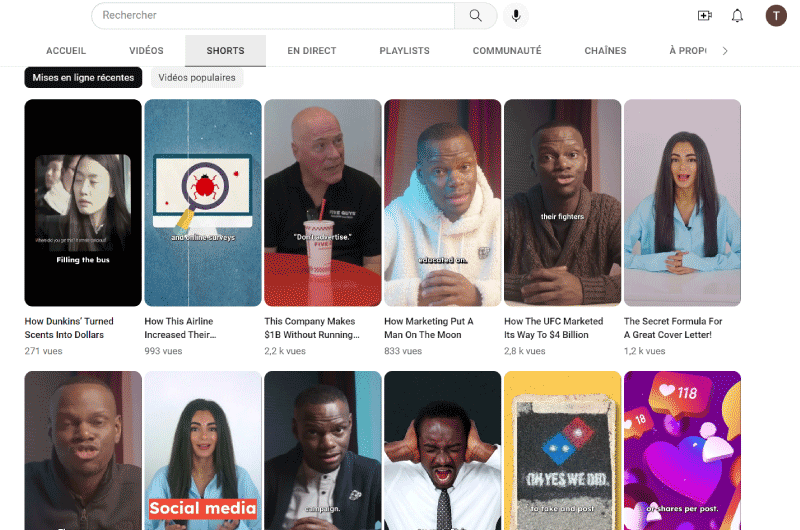
Task: Open the purple hearts shares per post thumbnail
Action: (683, 450)
